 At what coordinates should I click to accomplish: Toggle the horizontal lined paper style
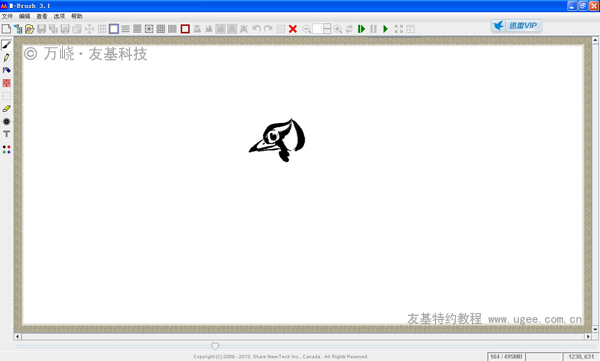coord(126,29)
